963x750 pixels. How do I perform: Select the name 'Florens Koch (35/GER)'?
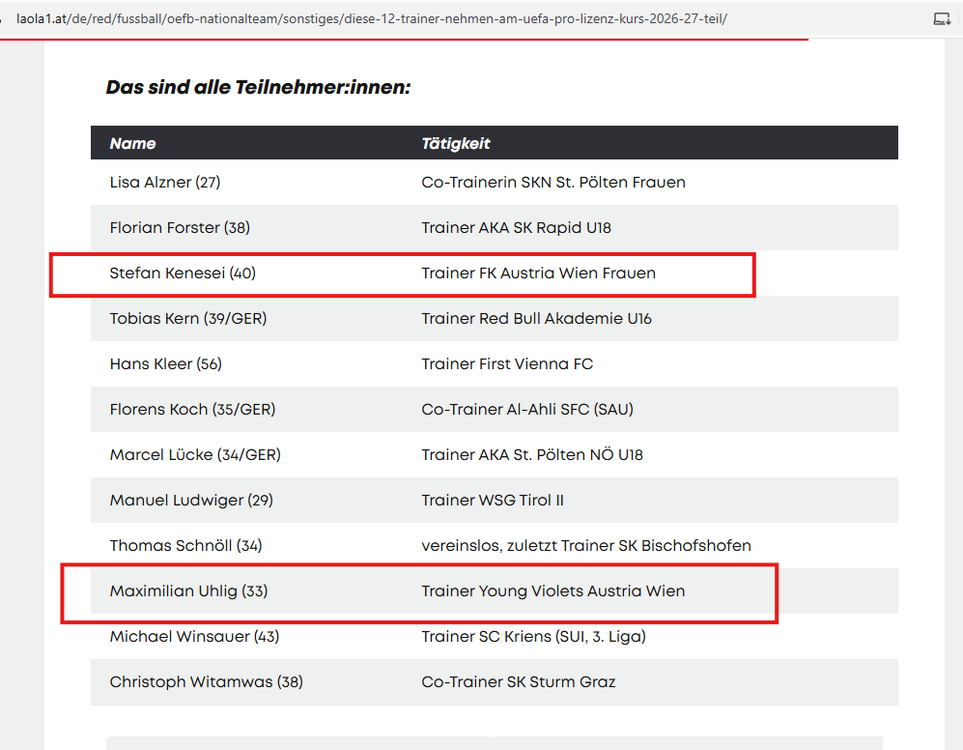click(x=193, y=410)
